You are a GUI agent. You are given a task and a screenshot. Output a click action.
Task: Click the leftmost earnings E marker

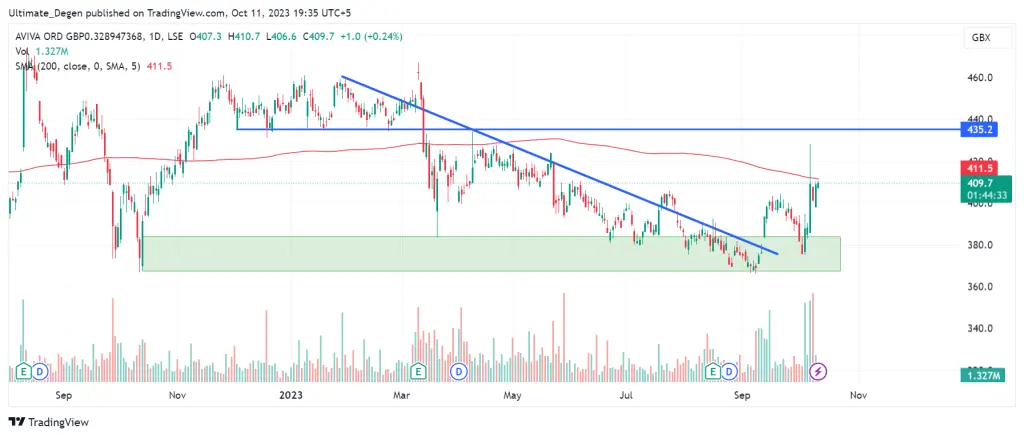[24, 372]
